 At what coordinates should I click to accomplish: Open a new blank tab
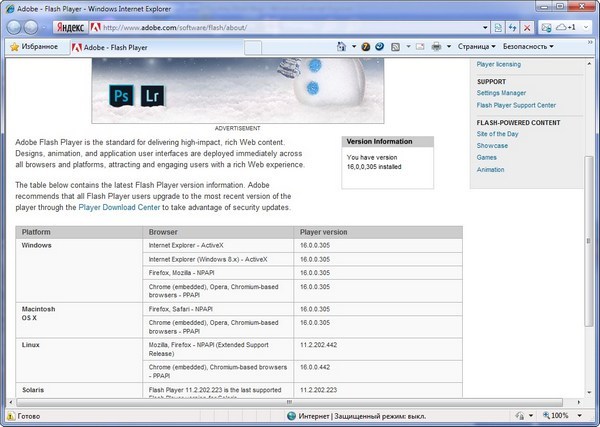(253, 48)
